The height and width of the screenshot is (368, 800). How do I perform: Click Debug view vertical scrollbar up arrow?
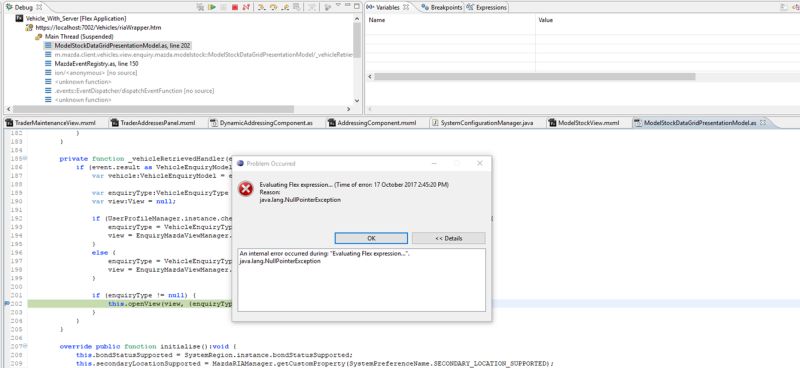click(357, 18)
